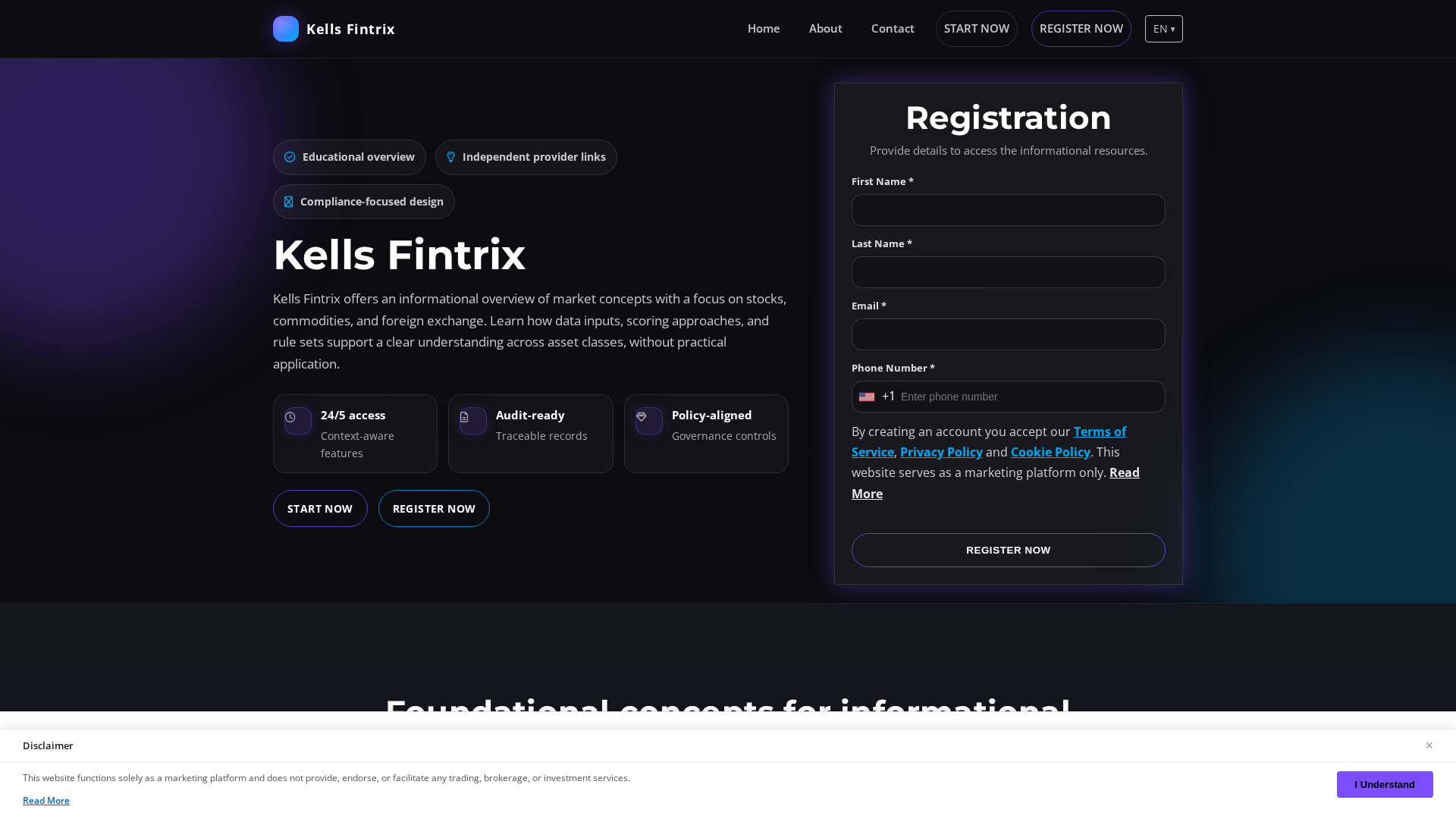Click the document icon in Audit-ready card

pos(464,417)
